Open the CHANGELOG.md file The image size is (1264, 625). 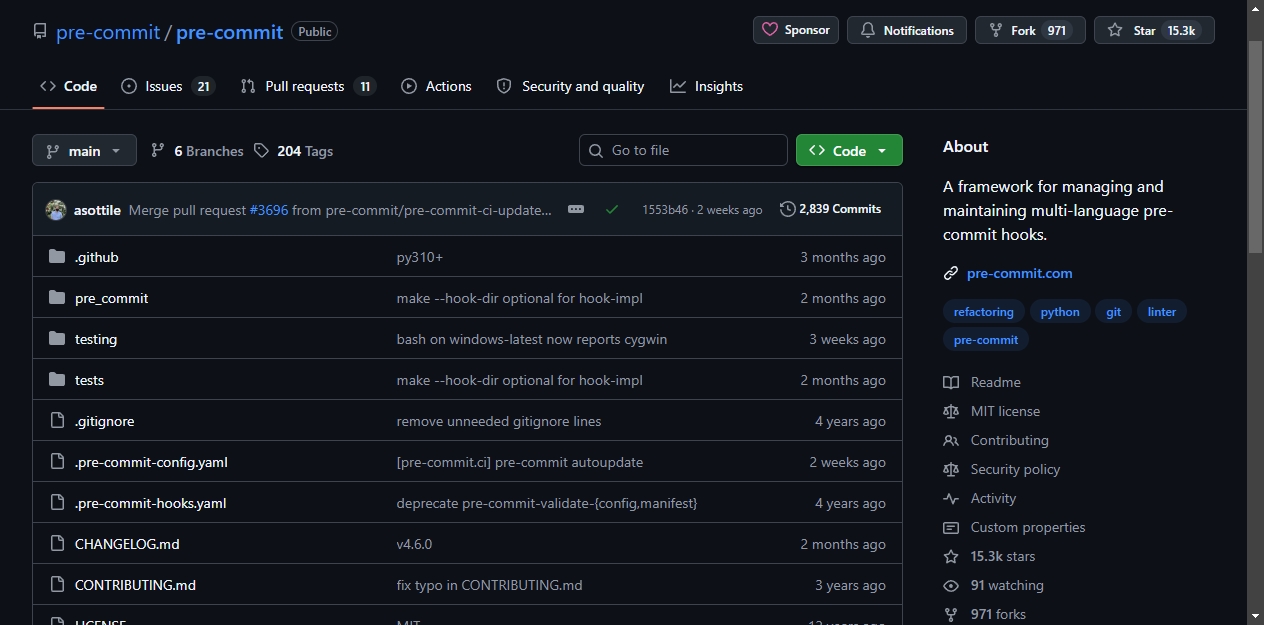tap(127, 544)
